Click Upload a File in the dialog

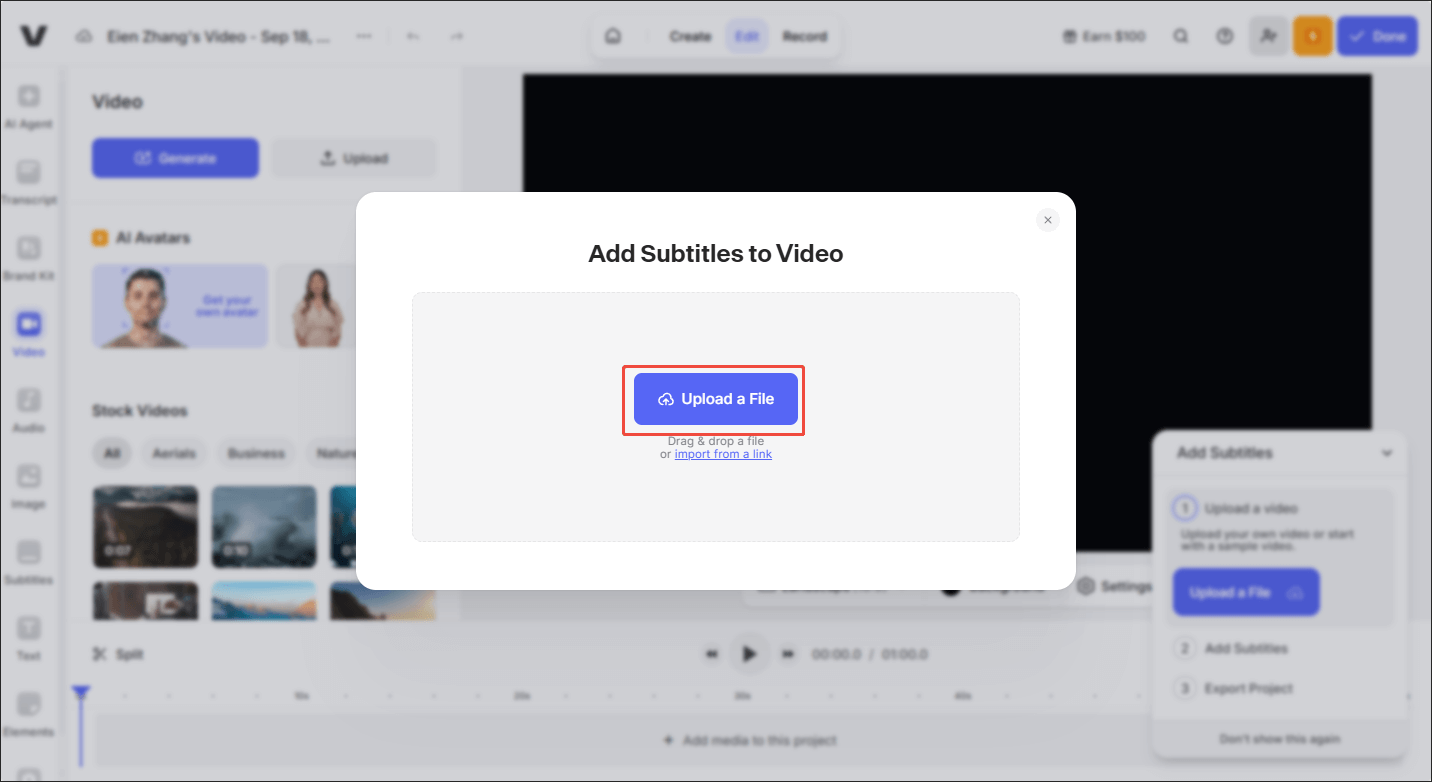click(716, 399)
